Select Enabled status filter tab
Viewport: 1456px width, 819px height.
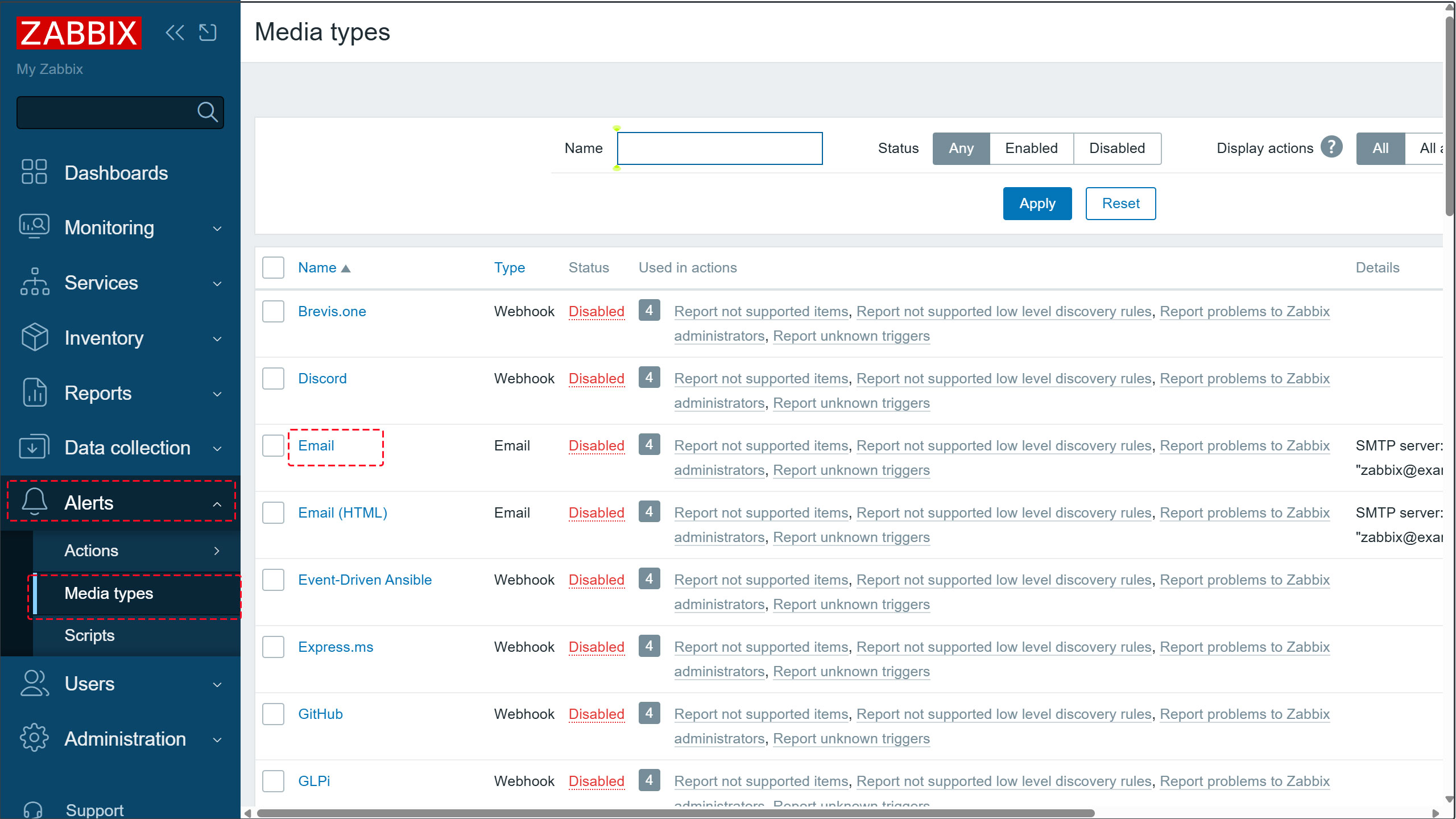point(1031,148)
